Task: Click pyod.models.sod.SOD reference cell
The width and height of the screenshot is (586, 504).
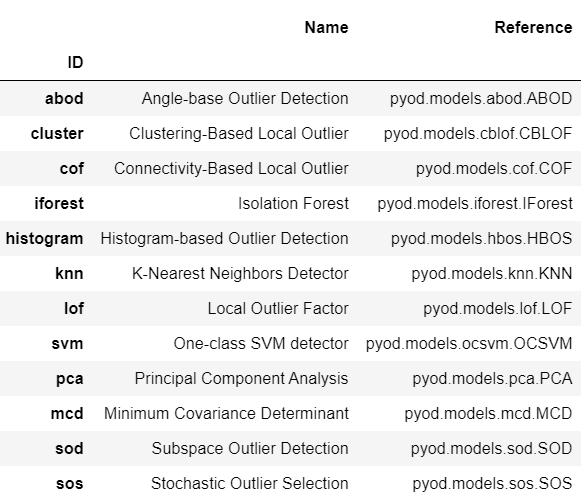Action: [491, 448]
